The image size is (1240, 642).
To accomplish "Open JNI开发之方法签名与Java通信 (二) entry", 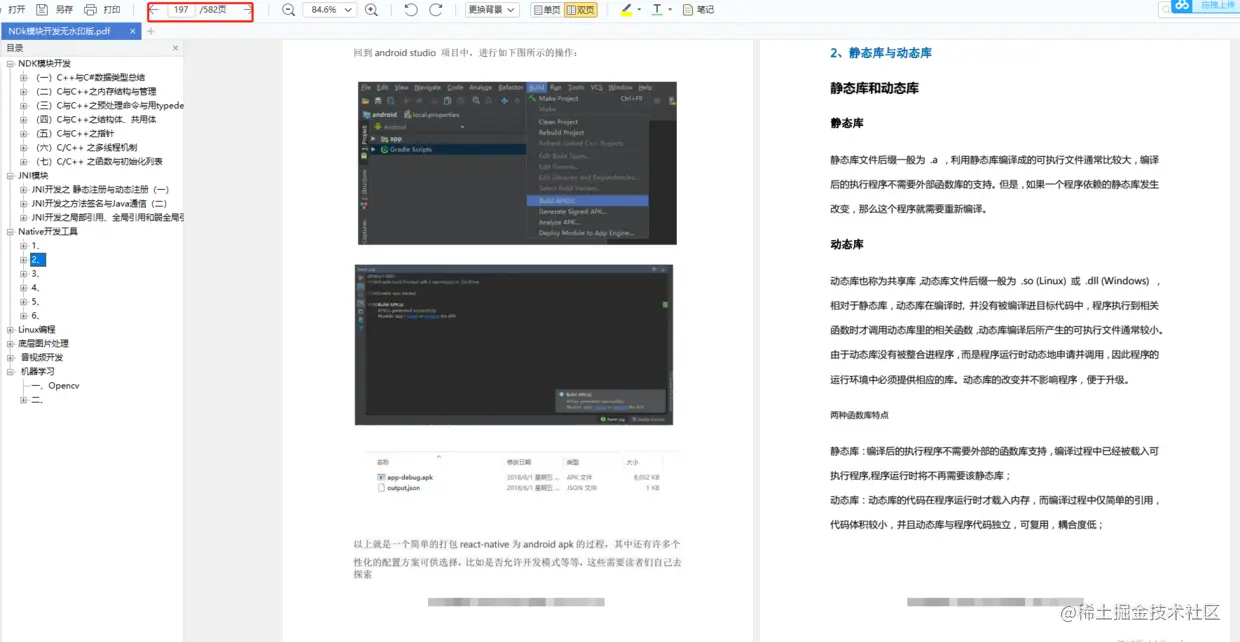I will 99,203.
